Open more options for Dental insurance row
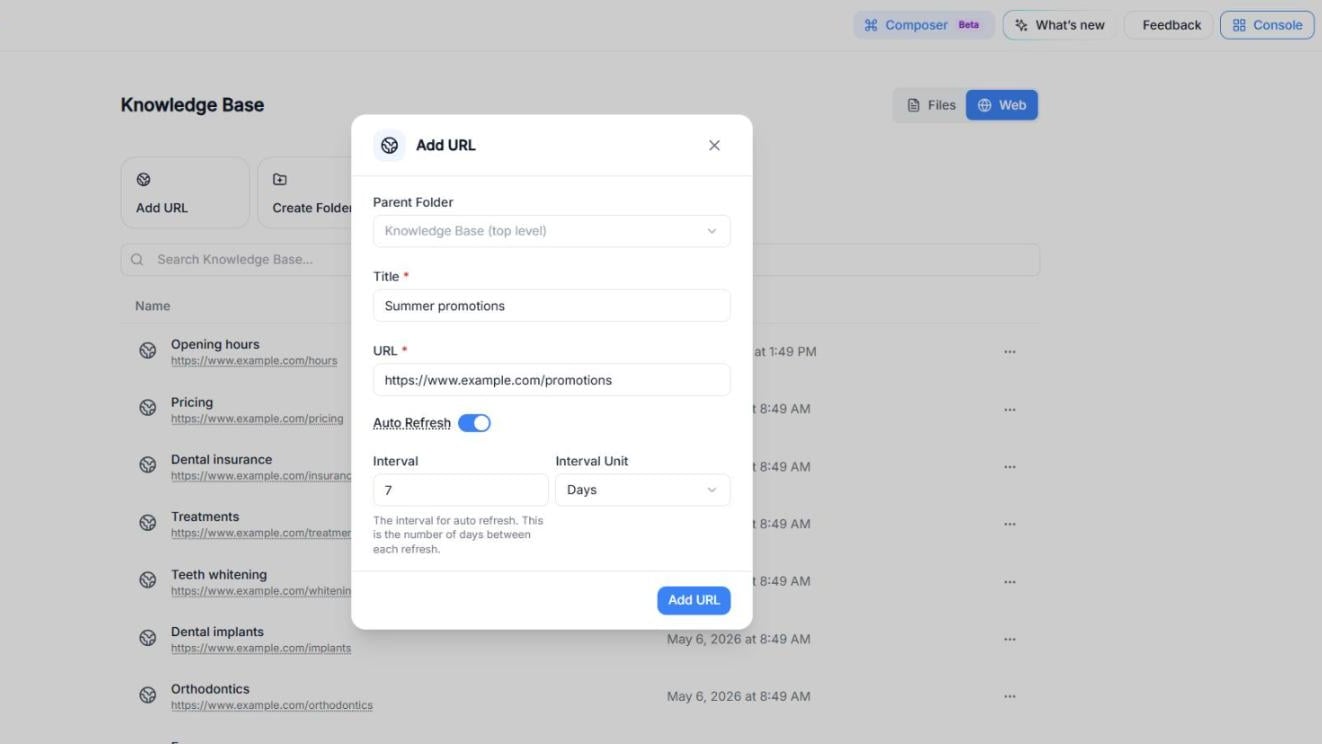1322x744 pixels. [x=1010, y=467]
